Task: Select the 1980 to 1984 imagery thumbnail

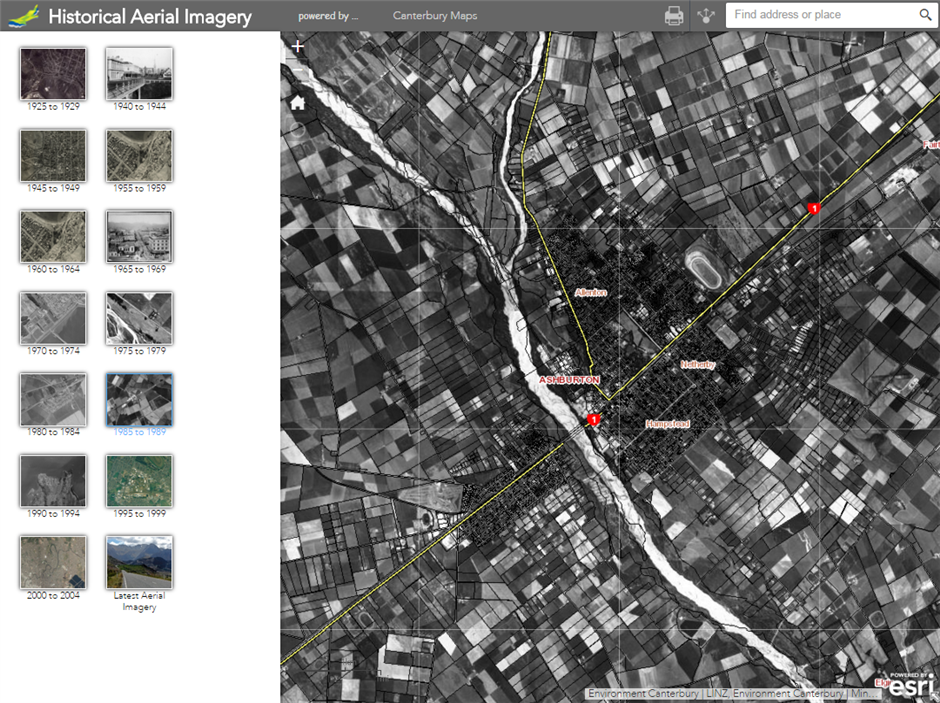Action: point(53,400)
